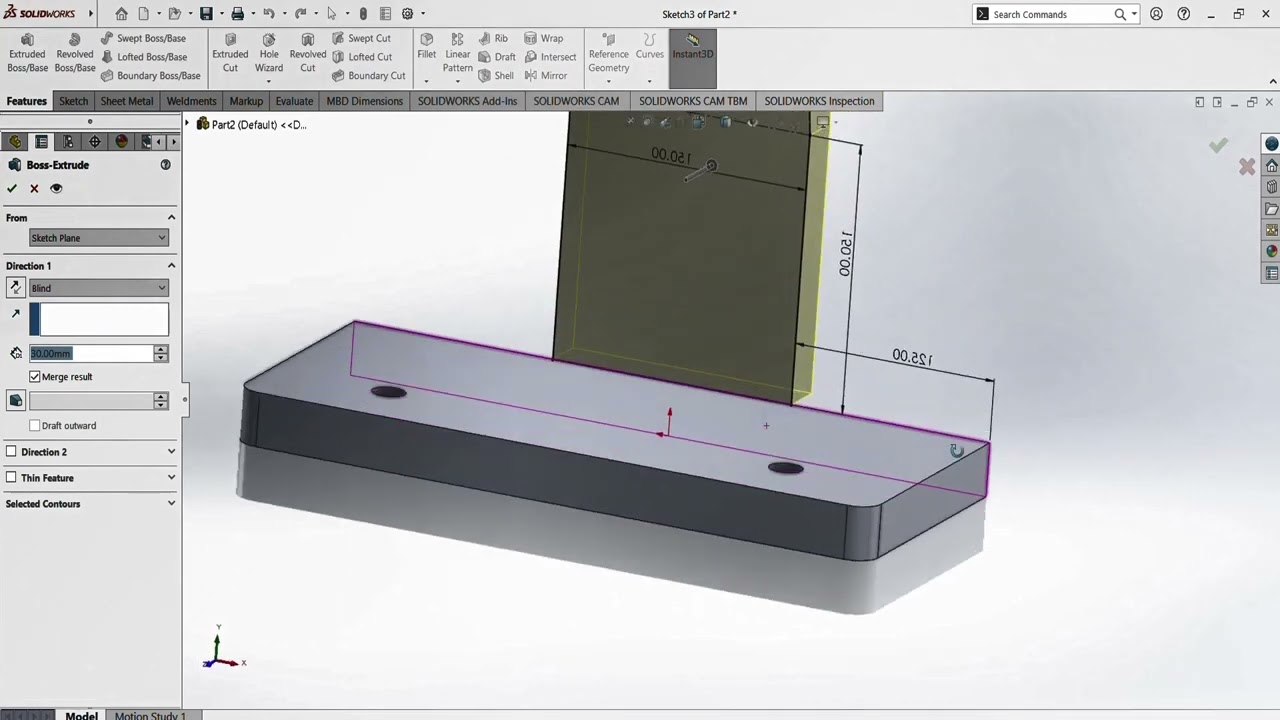Select Lofted Cut

(x=362, y=57)
